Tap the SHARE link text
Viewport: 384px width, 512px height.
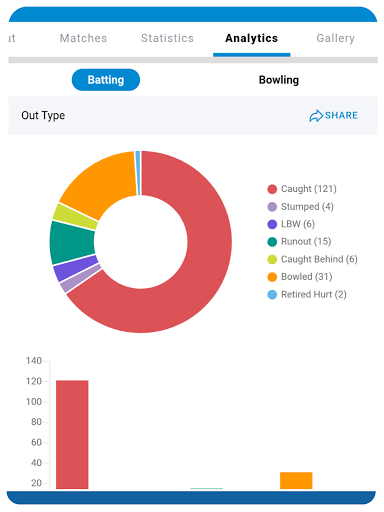341,115
